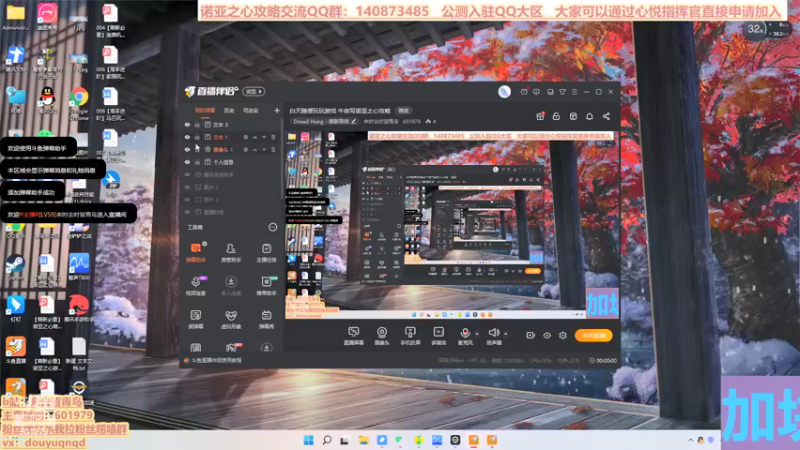The width and height of the screenshot is (800, 450).
Task: Open the 视频连麦 video co-stream tool
Action: pyautogui.click(x=195, y=286)
